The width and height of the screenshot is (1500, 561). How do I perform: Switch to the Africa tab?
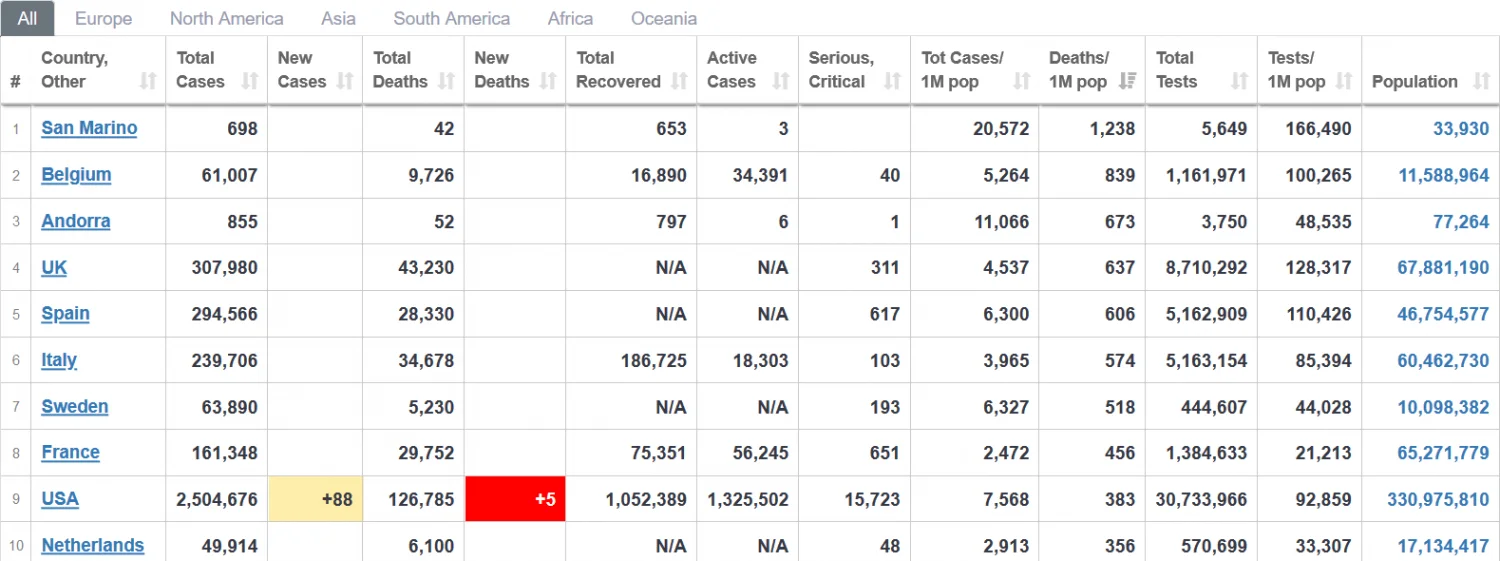click(570, 18)
